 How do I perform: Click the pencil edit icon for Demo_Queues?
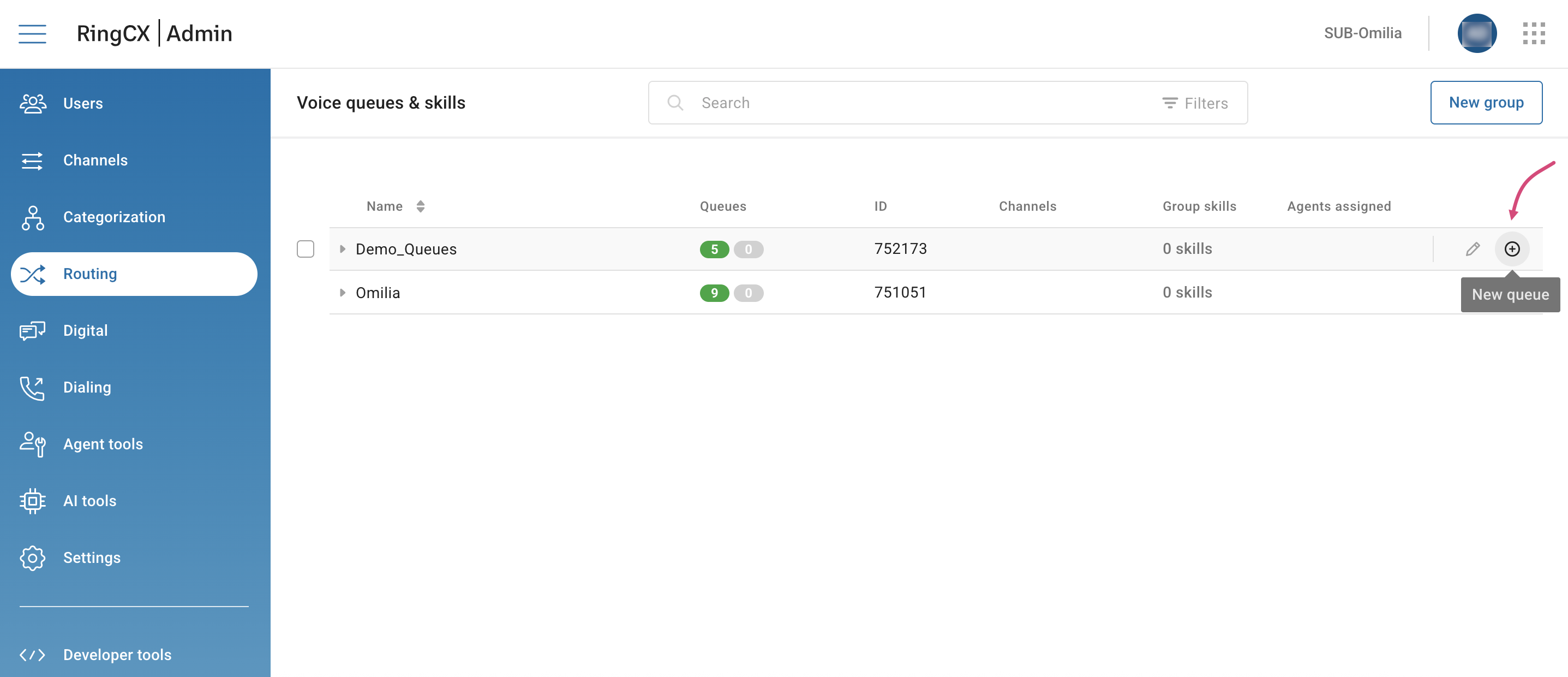coord(1472,248)
